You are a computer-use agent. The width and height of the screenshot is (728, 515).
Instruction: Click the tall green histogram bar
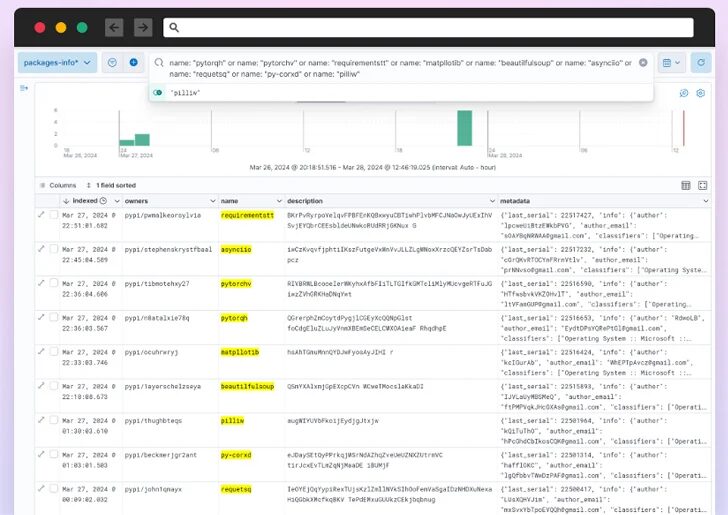(465, 127)
